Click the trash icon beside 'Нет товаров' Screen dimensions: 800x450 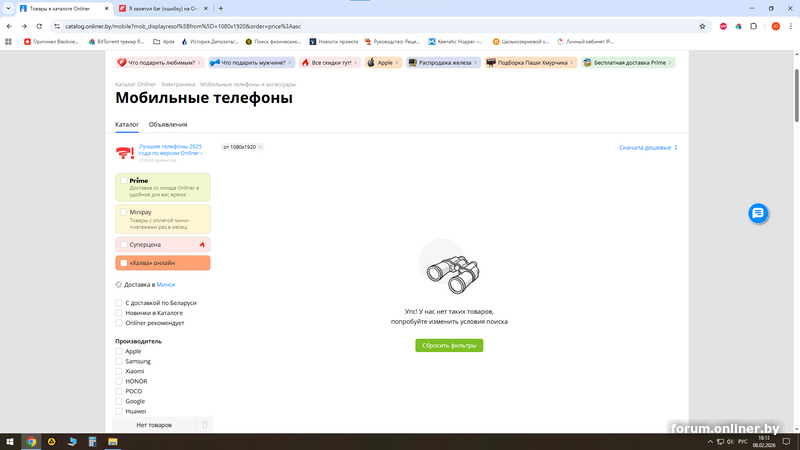click(205, 425)
